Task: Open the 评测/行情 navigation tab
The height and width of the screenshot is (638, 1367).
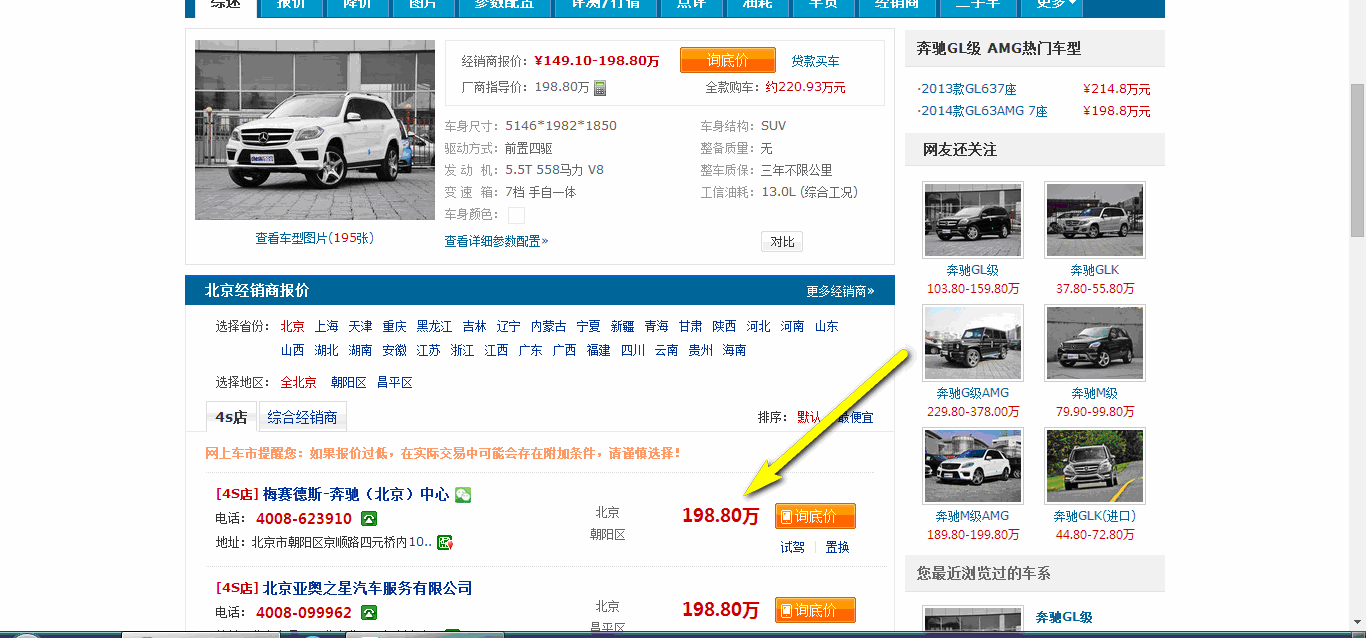Action: [606, 5]
